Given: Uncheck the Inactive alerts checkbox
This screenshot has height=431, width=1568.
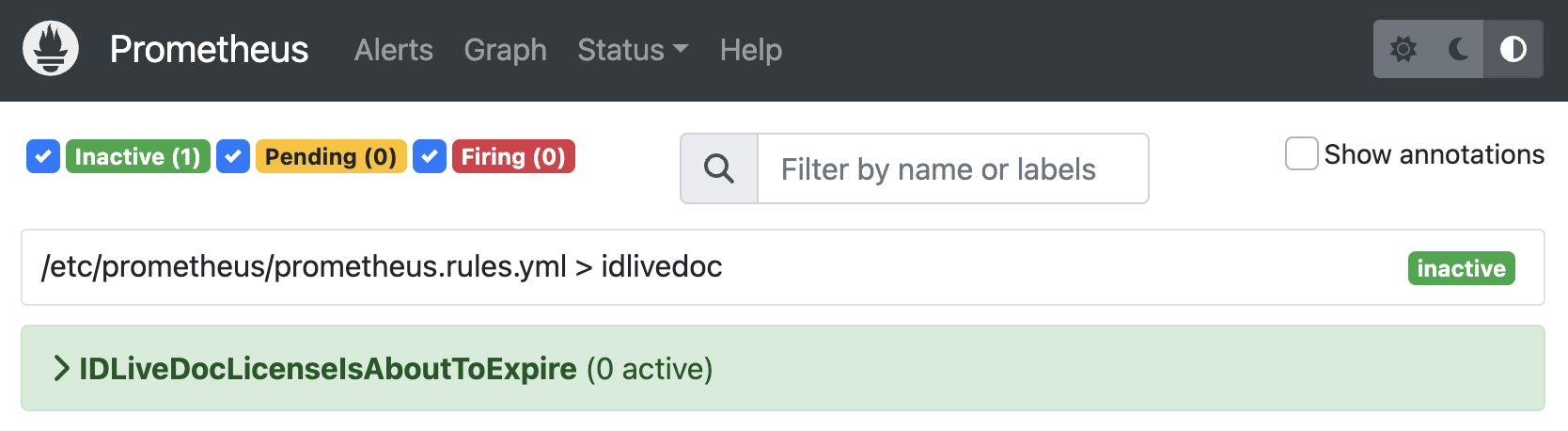Looking at the screenshot, I should coord(43,156).
